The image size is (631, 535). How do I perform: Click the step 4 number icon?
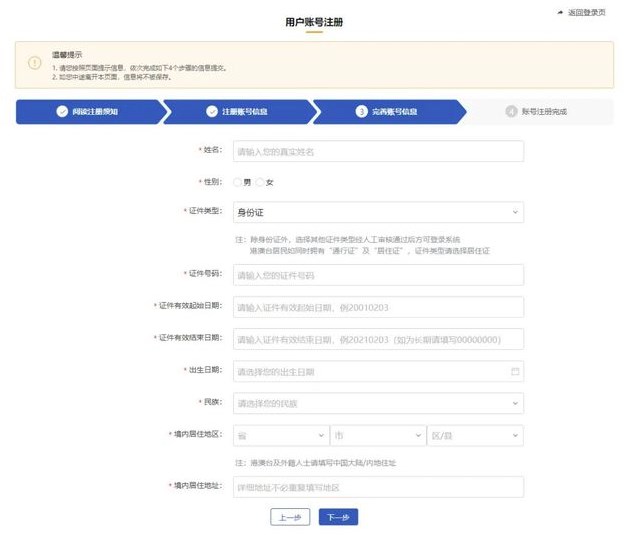point(511,112)
